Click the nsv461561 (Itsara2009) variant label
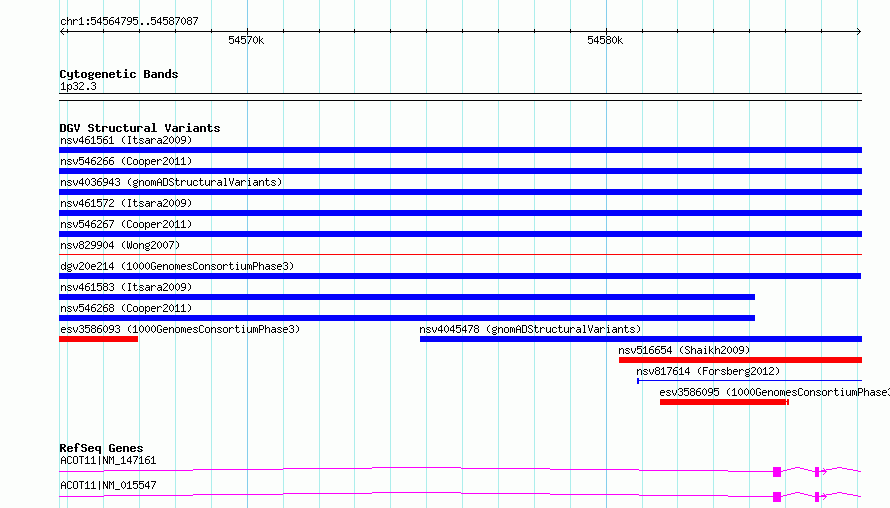This screenshot has width=890, height=508. (126, 140)
